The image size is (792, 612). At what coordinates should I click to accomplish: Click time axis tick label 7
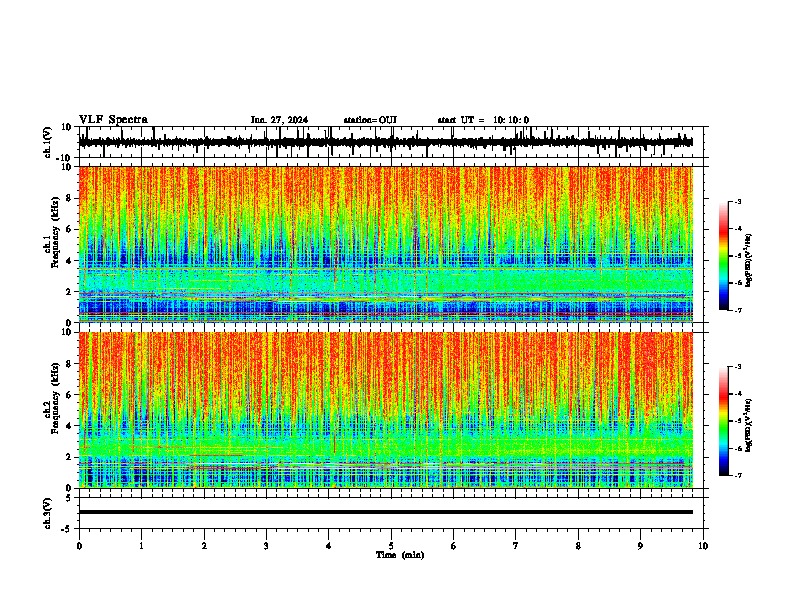click(516, 546)
